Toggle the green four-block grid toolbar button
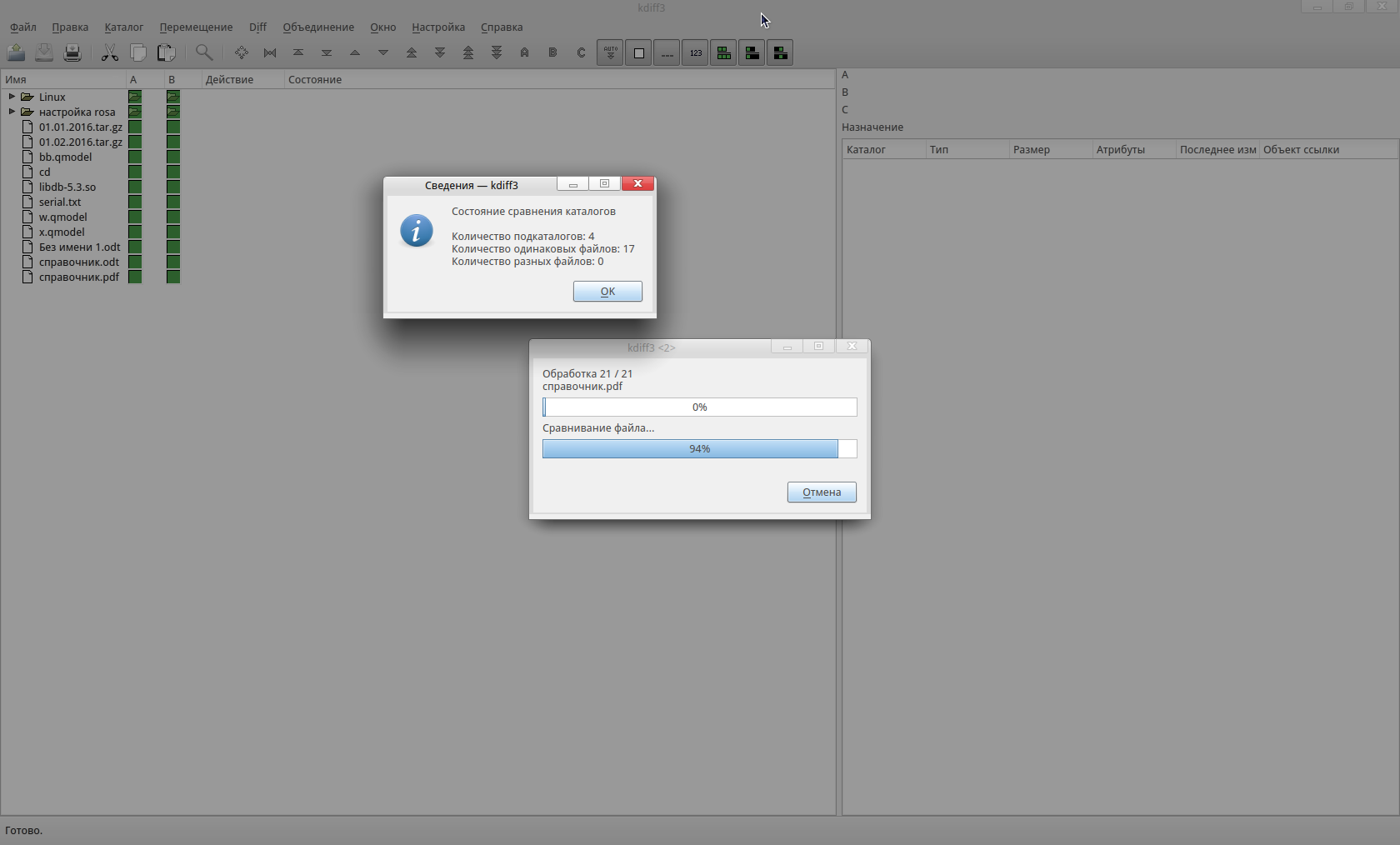The image size is (1400, 845). [x=723, y=52]
